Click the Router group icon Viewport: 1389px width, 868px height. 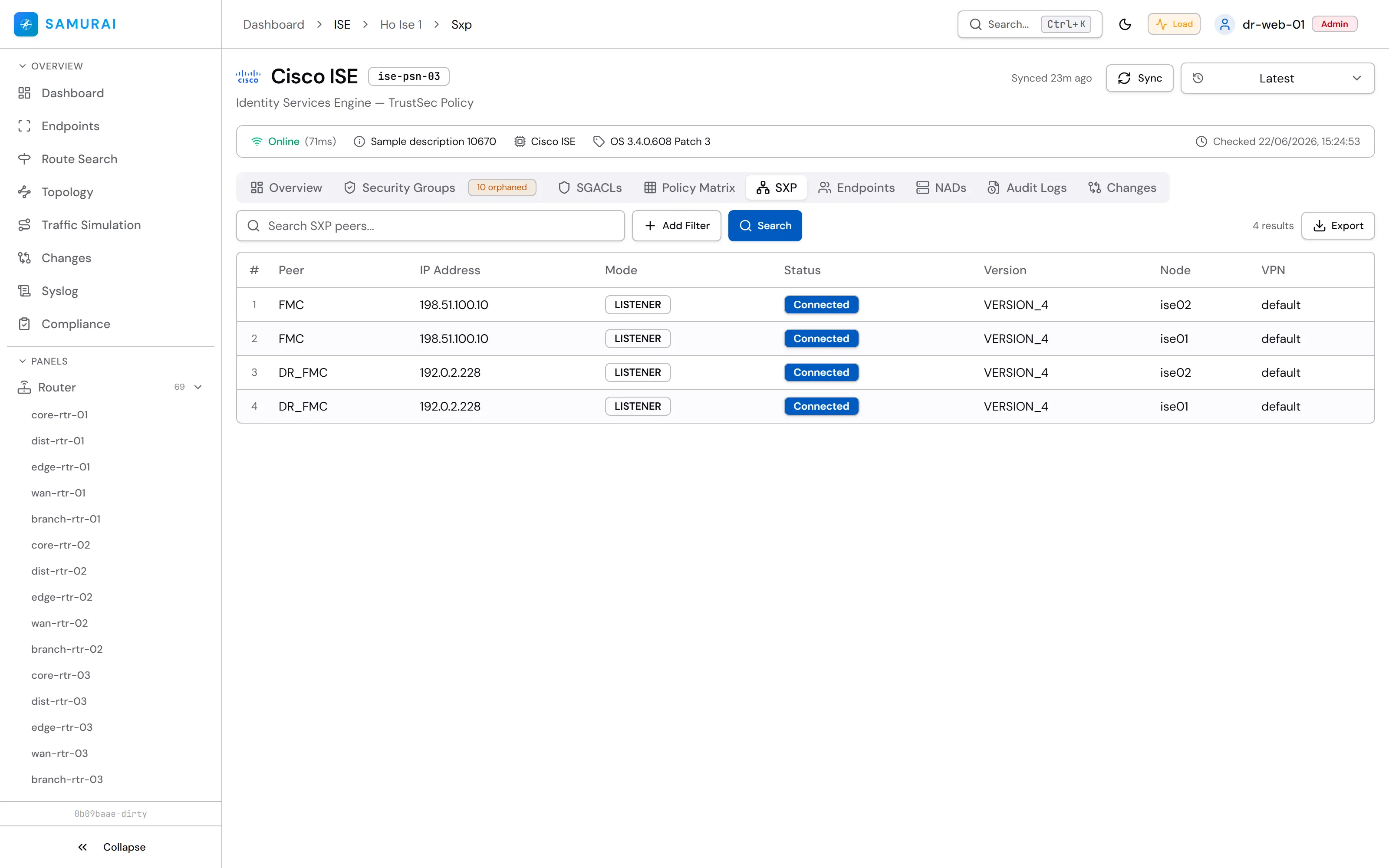(24, 388)
